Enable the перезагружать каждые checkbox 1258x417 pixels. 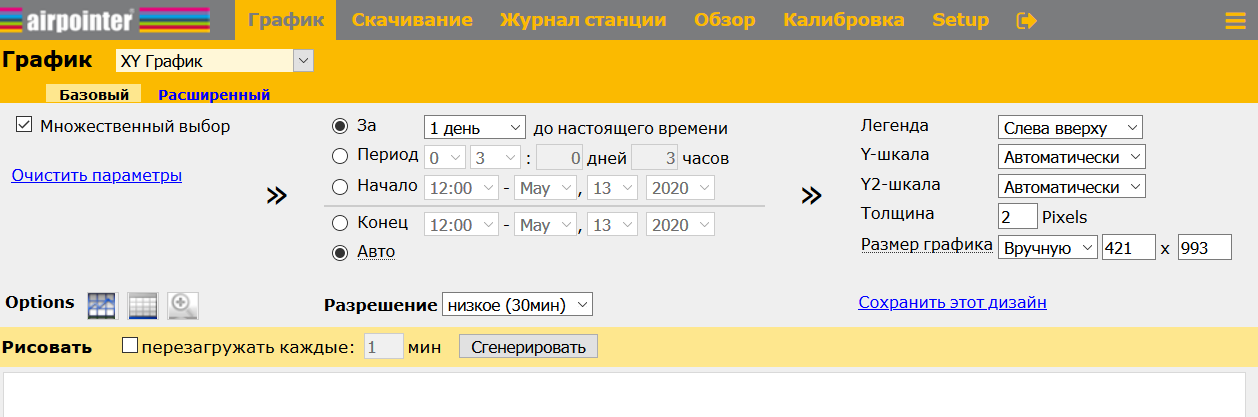[x=129, y=347]
